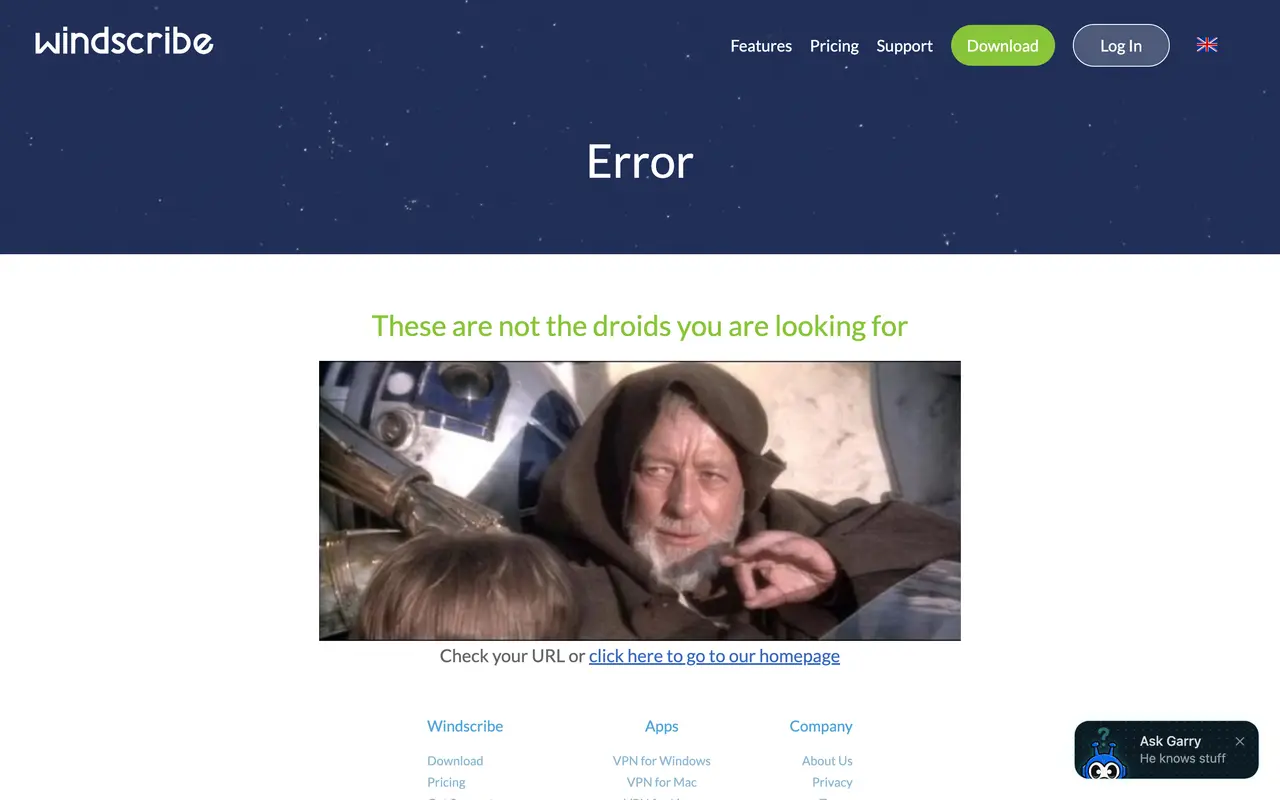Click the Obi-Wan droids error image
This screenshot has width=1280, height=800.
tap(640, 501)
